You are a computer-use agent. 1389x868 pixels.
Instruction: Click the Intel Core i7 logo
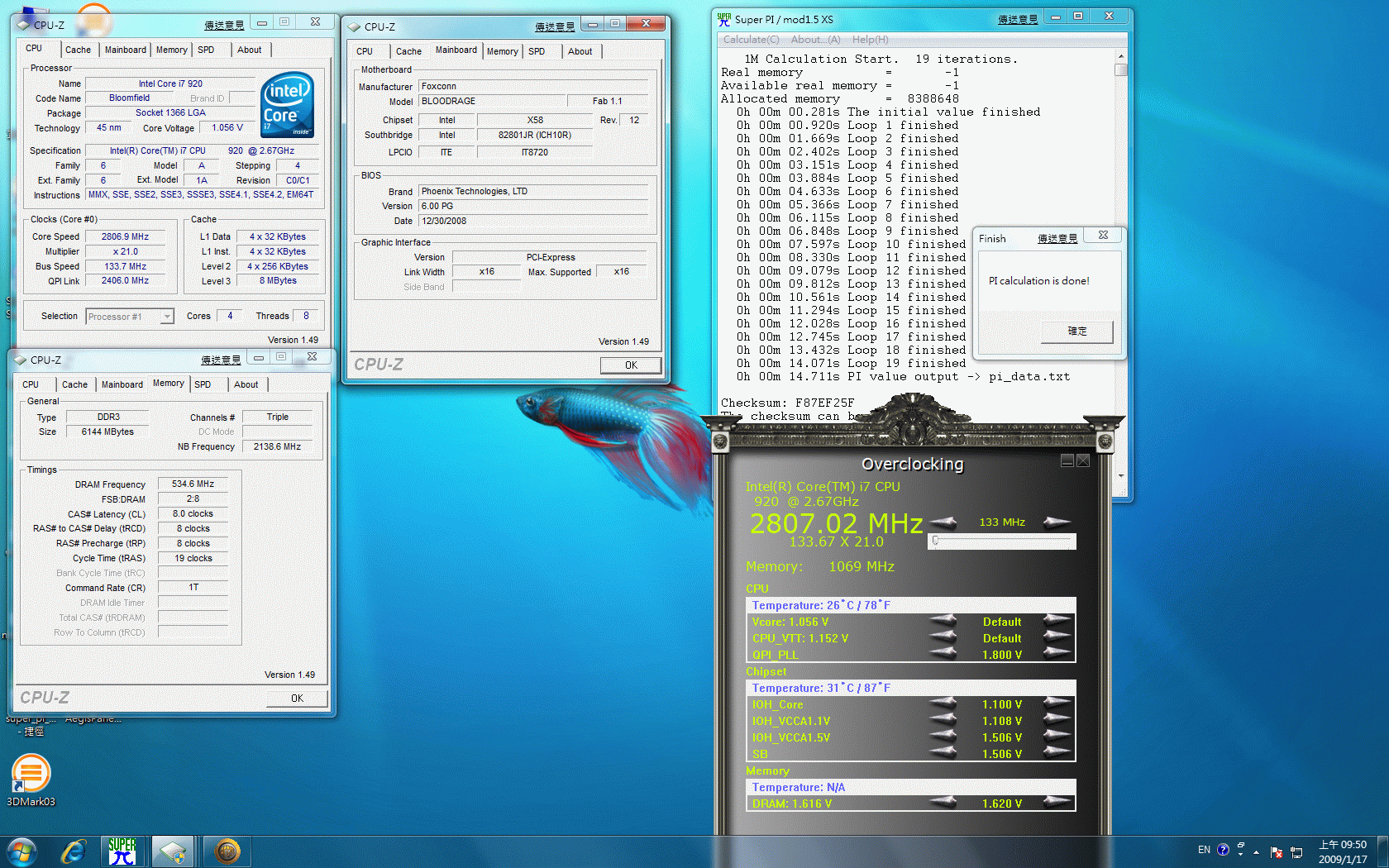[287, 104]
